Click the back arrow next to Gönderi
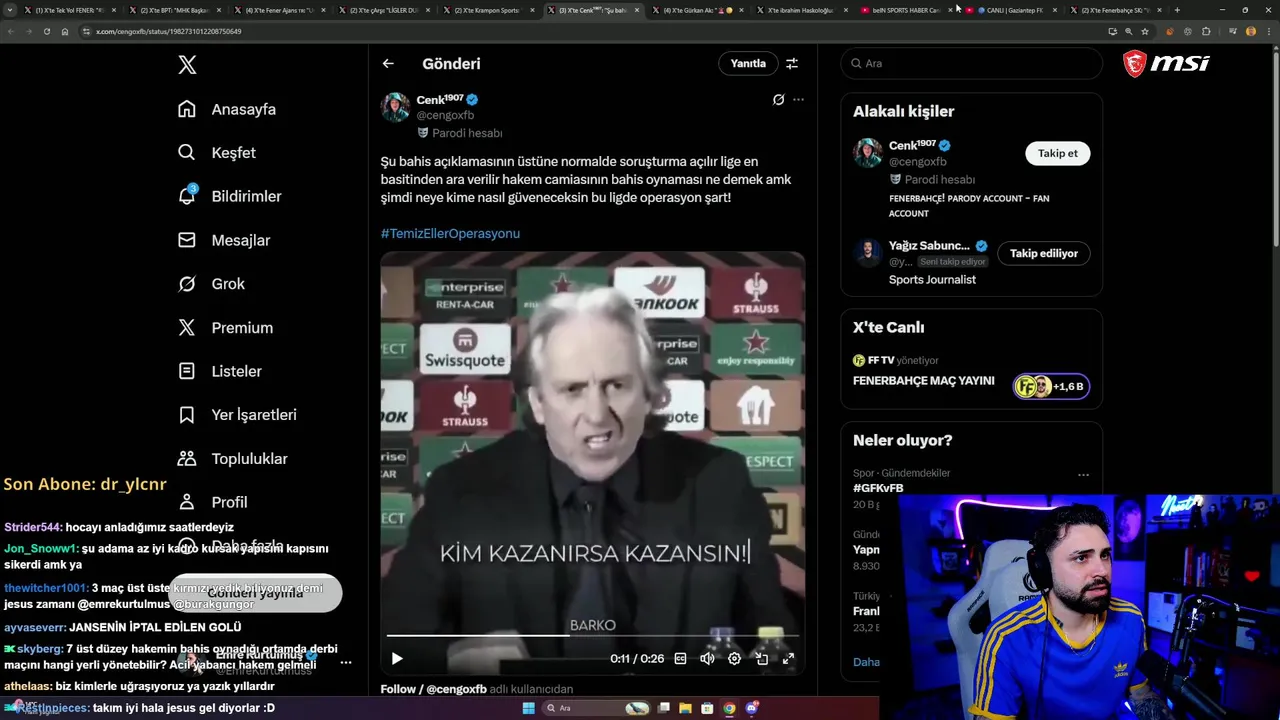This screenshot has height=720, width=1280. (388, 63)
